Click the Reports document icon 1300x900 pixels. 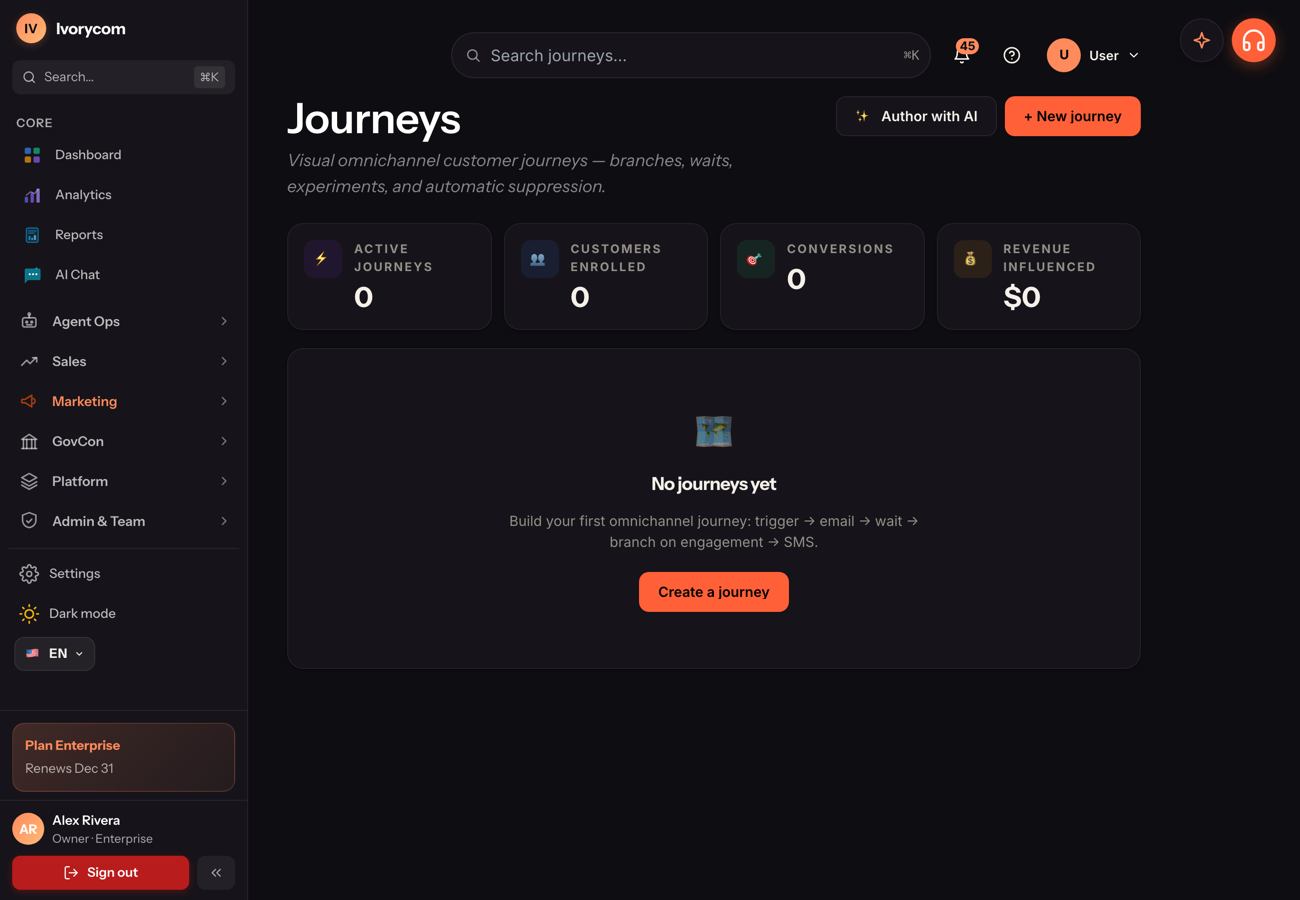[x=32, y=235]
